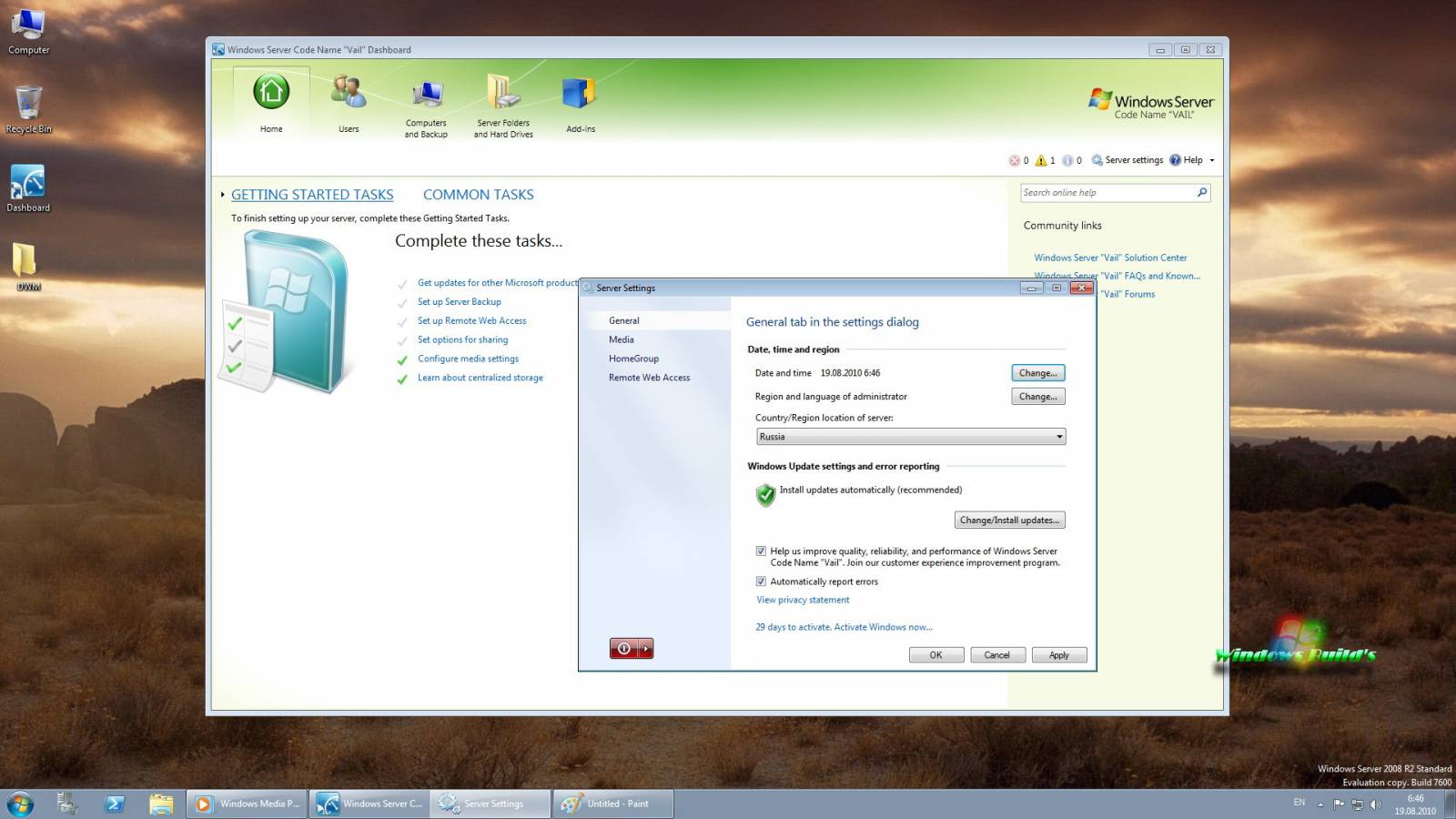Switch to Getting Started Tasks tab
Image resolution: width=1456 pixels, height=819 pixels.
coord(312,195)
